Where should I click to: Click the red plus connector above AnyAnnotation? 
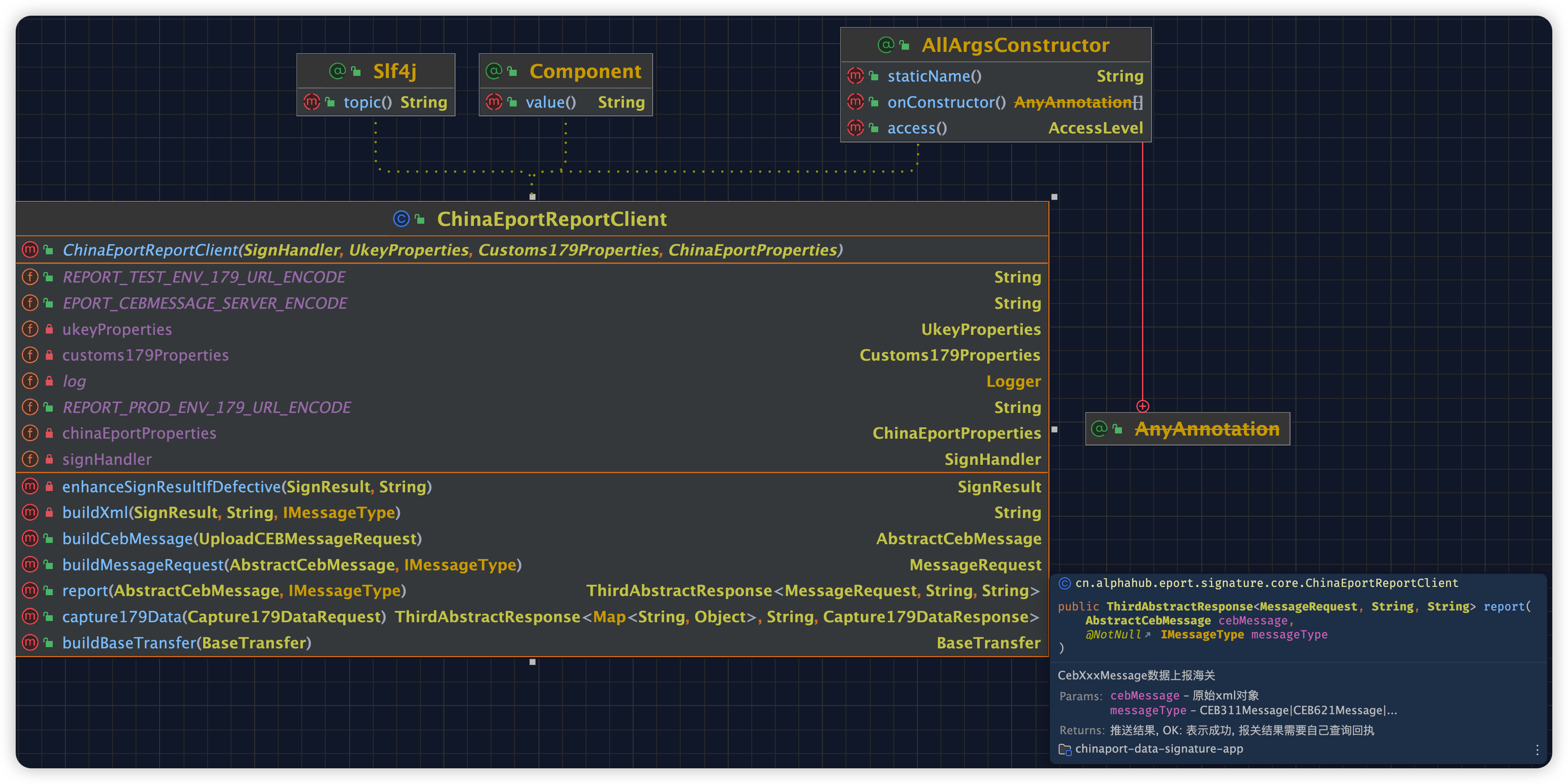pos(1142,406)
